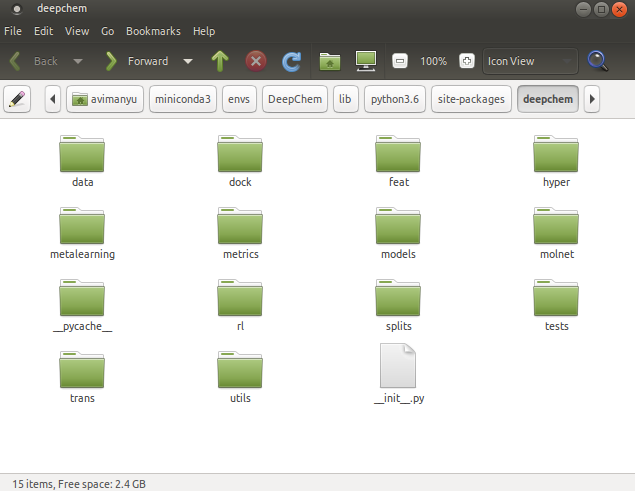The image size is (635, 491).
Task: Jump to site-packages in path bar
Action: click(471, 99)
